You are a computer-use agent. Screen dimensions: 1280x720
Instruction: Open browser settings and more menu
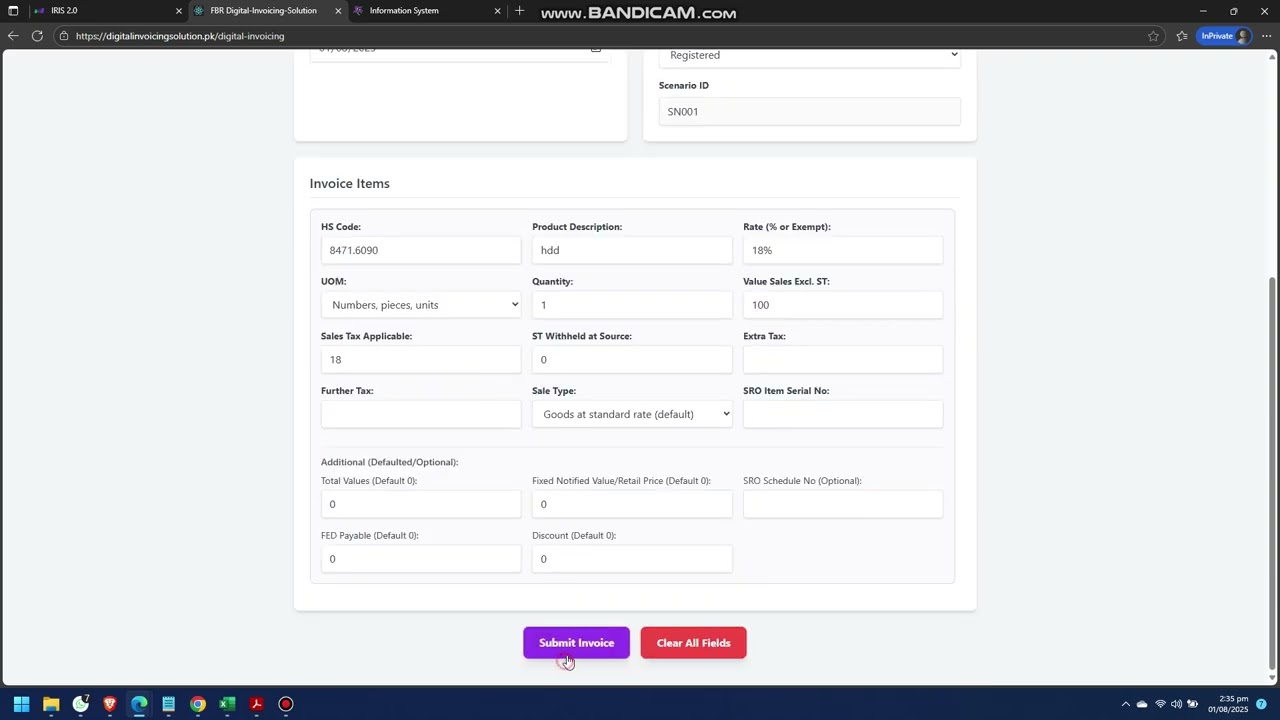[1266, 36]
